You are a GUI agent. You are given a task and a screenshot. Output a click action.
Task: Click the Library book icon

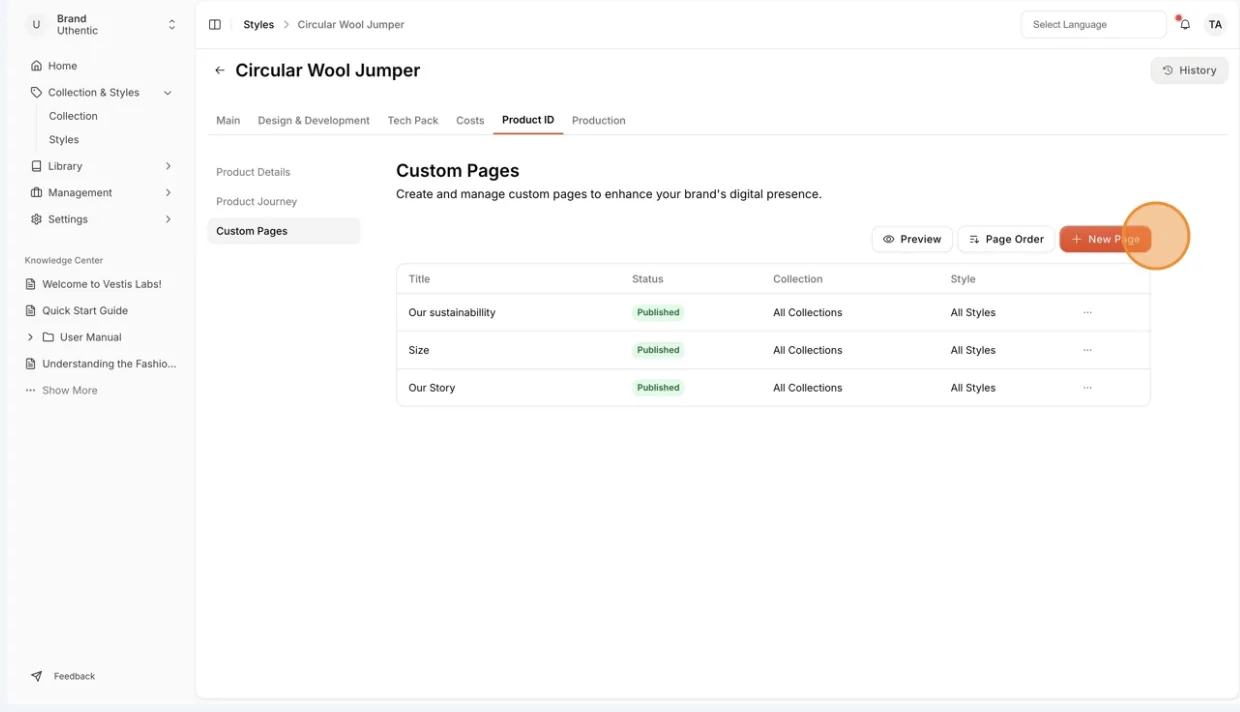[36, 166]
